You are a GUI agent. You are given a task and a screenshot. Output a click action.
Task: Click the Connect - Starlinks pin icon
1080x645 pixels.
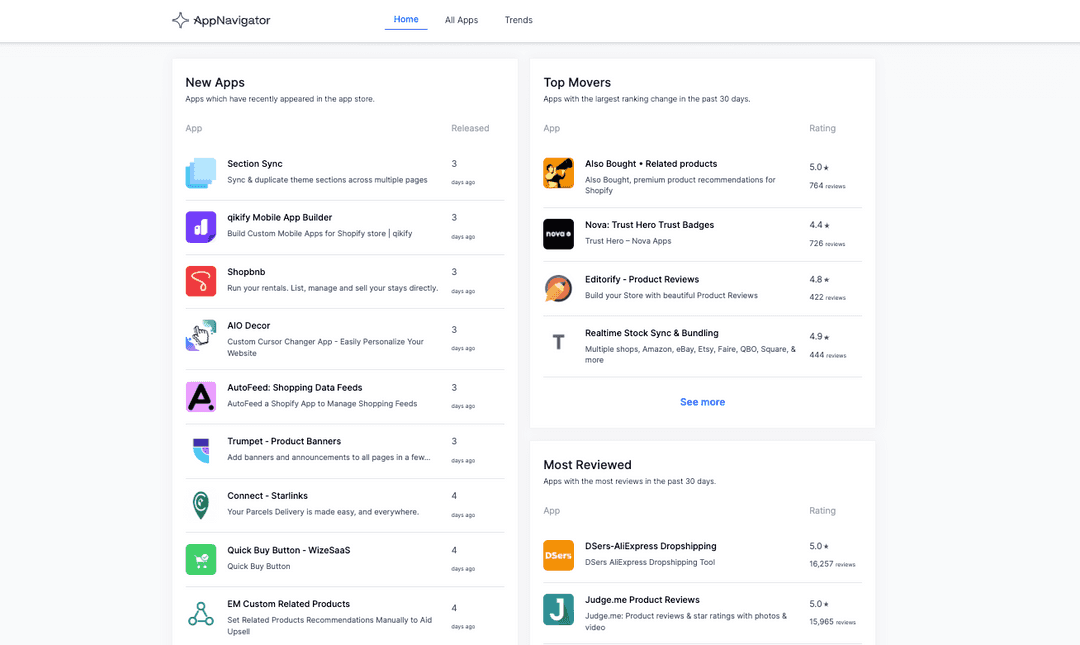pos(200,505)
